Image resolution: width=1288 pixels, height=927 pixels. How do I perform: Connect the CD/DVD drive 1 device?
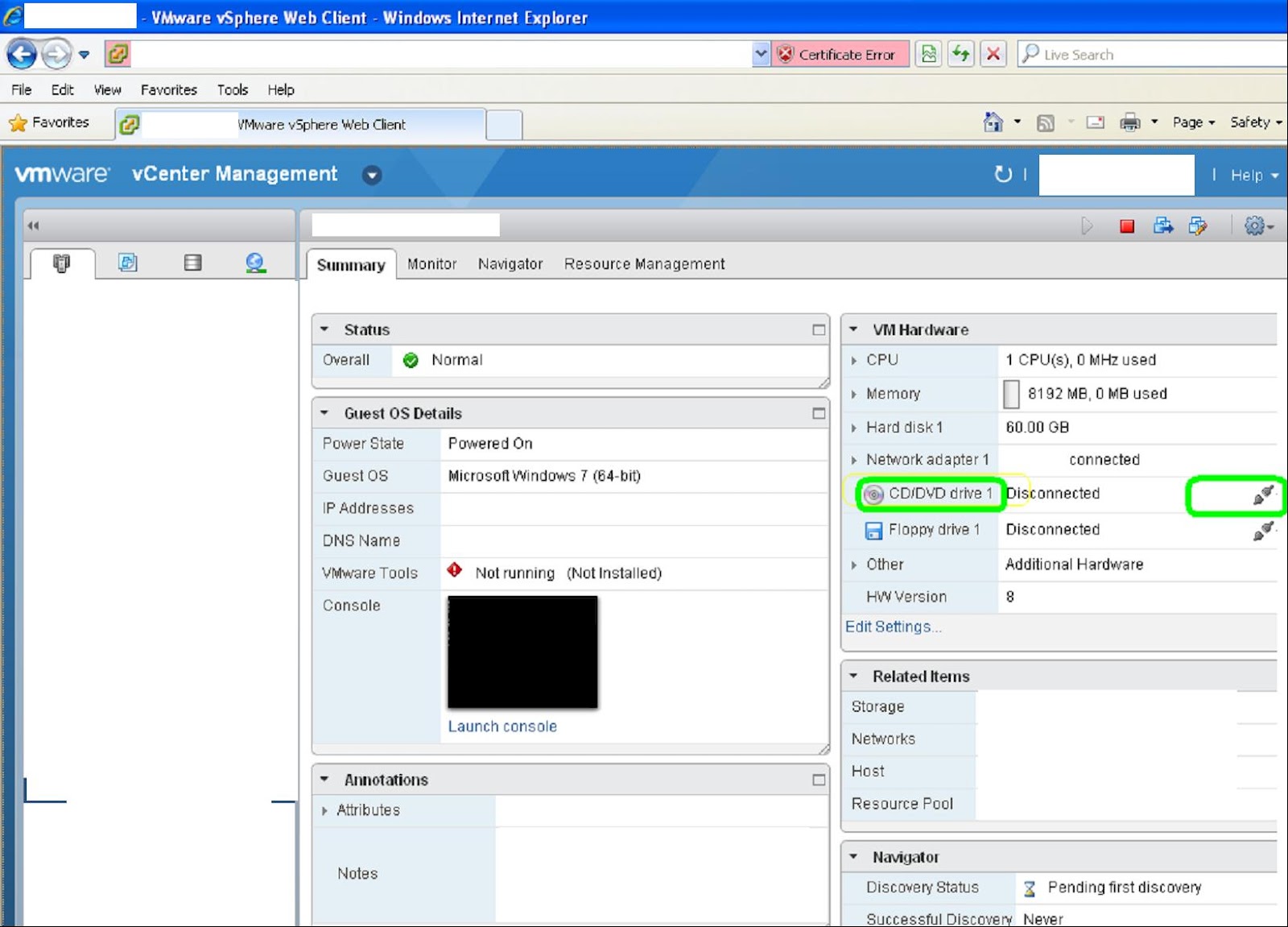click(x=1262, y=494)
